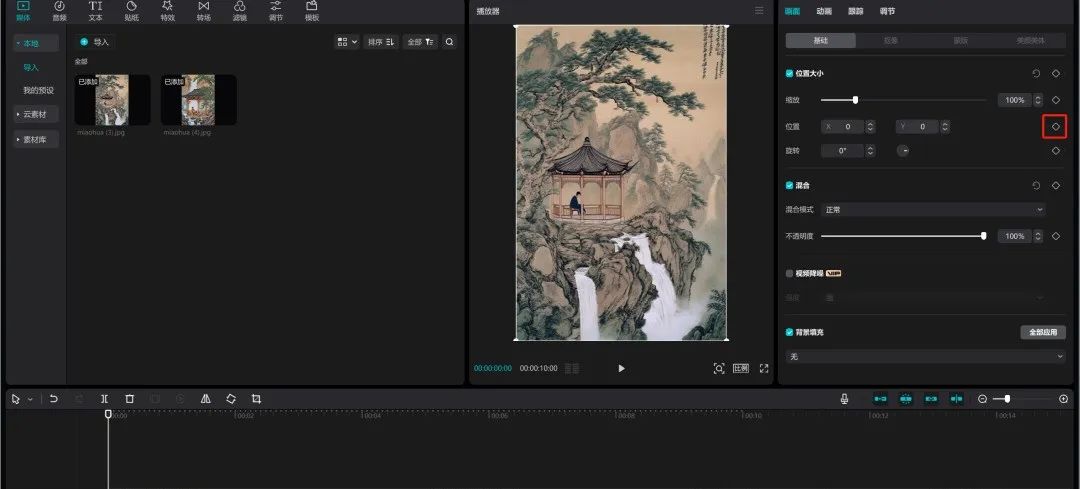This screenshot has width=1080, height=489.
Task: Click the search icon in media panel
Action: click(x=449, y=42)
